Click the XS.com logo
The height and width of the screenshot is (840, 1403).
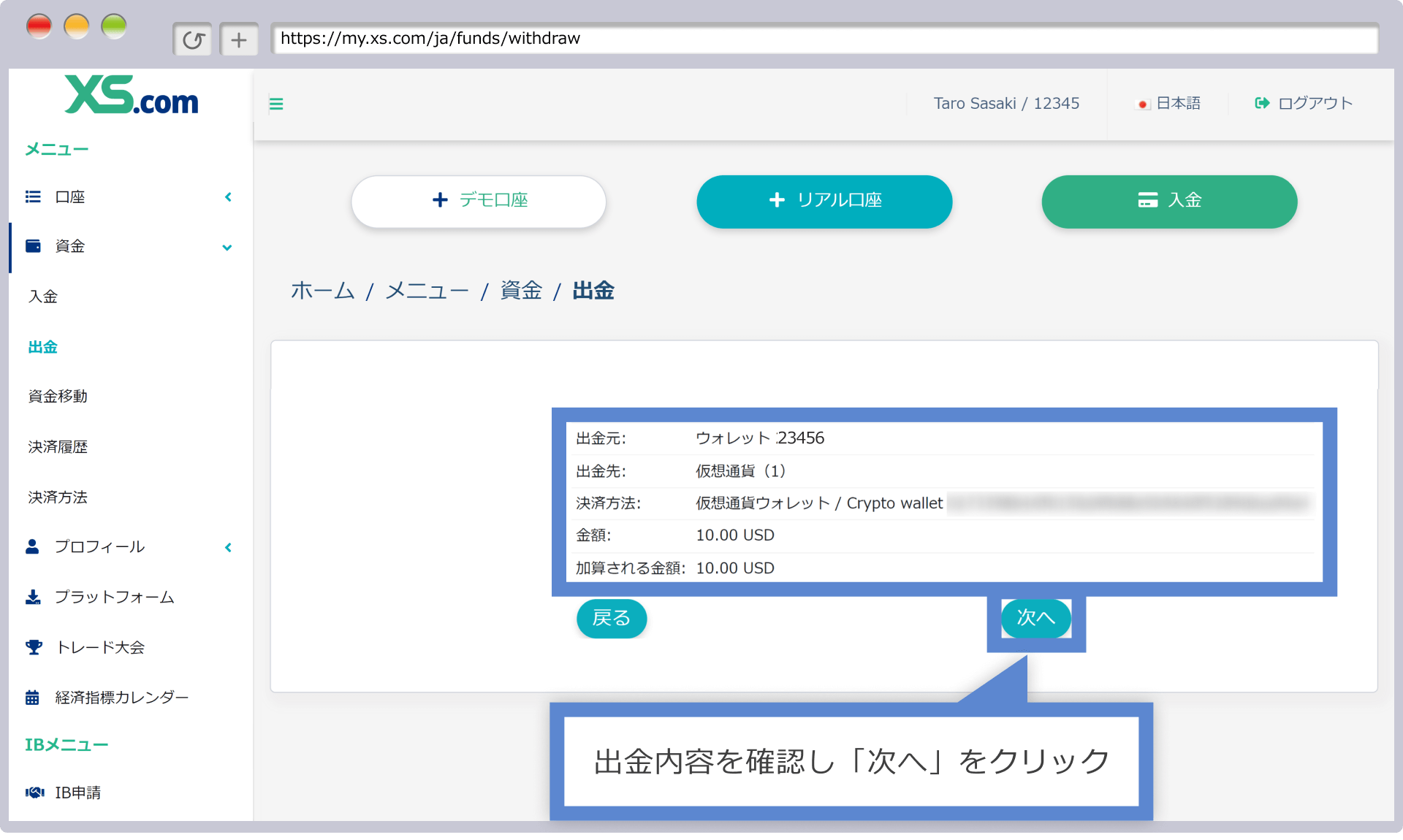pos(132,95)
